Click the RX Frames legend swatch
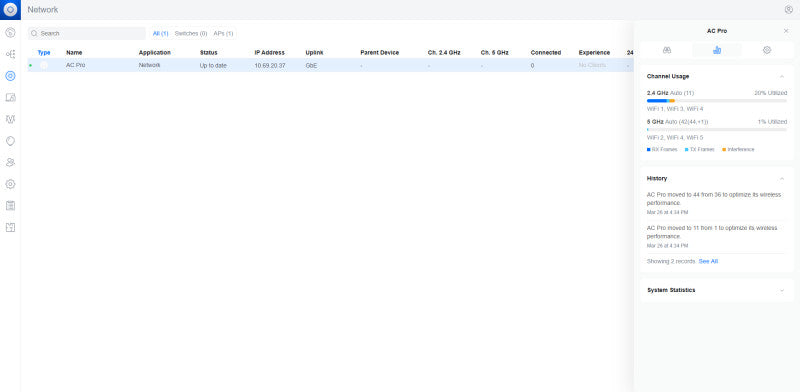 [648, 150]
